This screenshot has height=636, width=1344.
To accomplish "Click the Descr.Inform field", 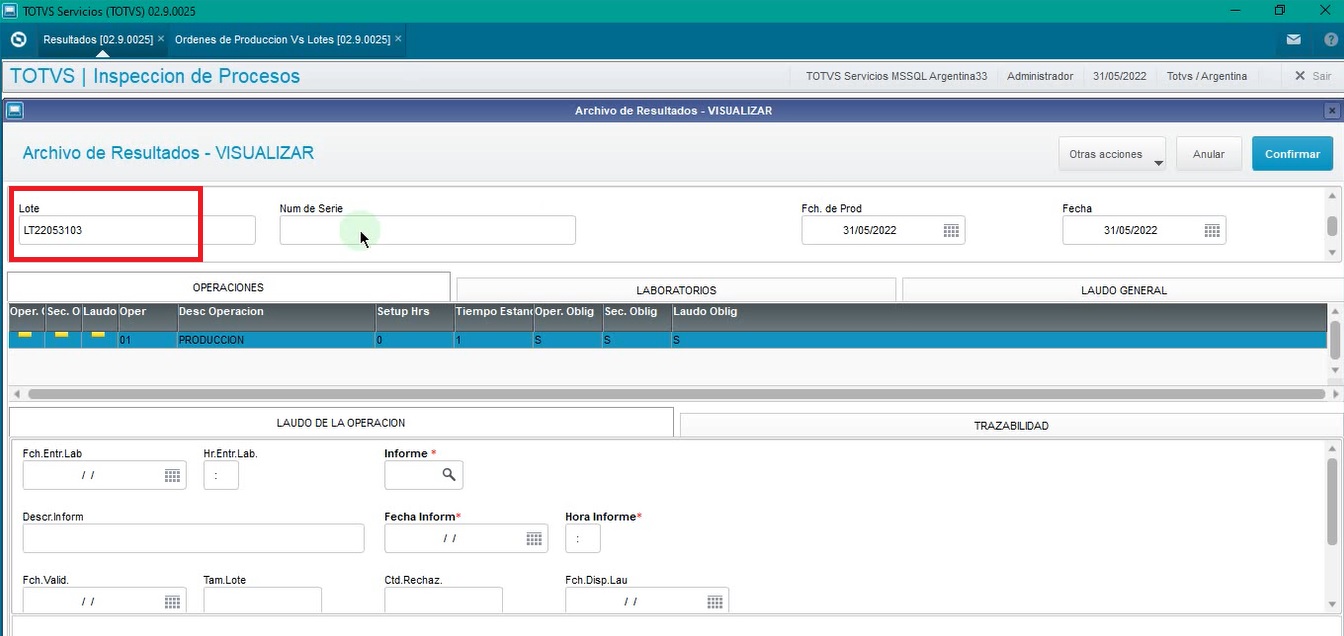I will click(x=194, y=538).
